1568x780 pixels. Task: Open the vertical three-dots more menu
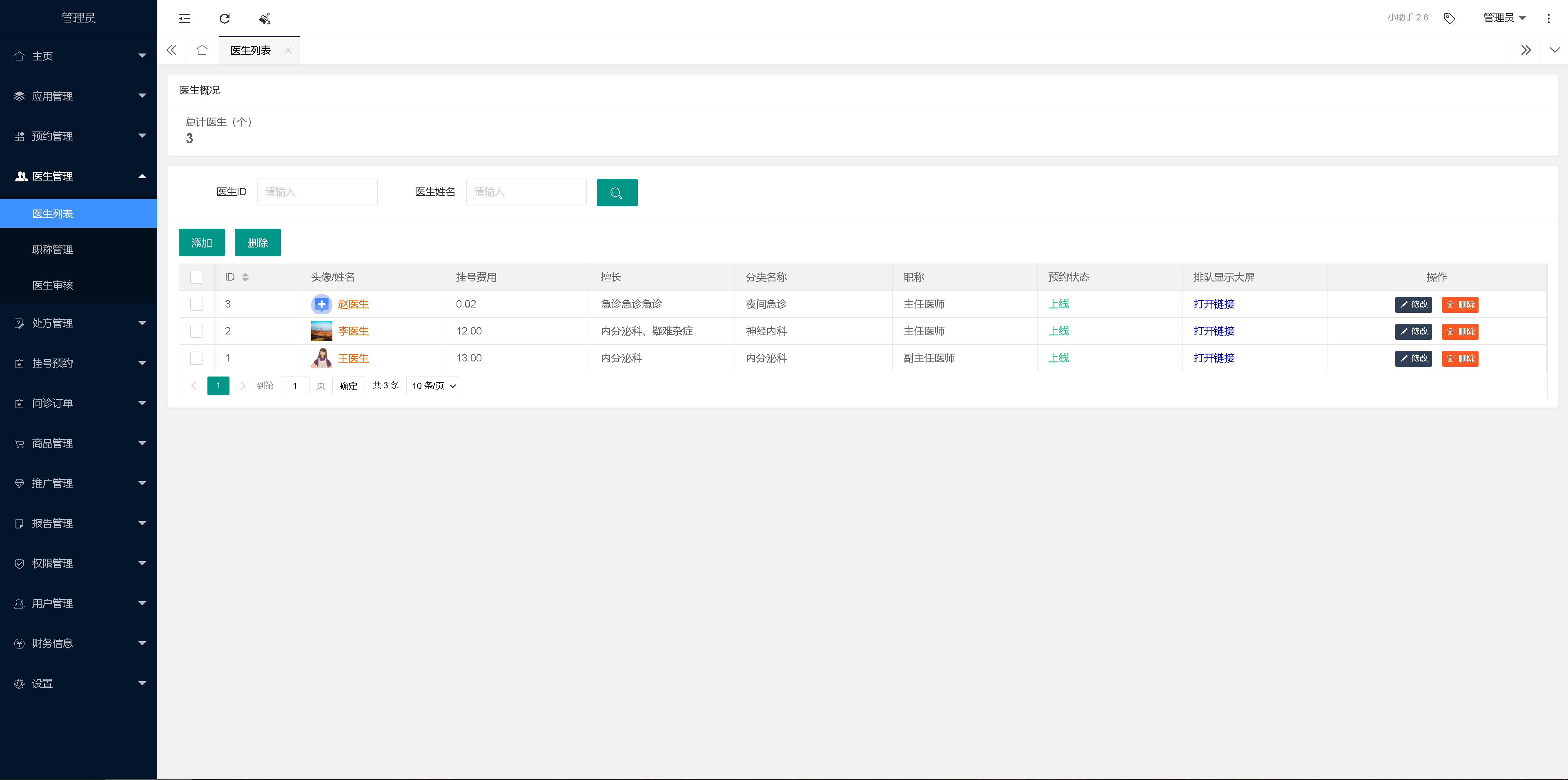pyautogui.click(x=1548, y=18)
